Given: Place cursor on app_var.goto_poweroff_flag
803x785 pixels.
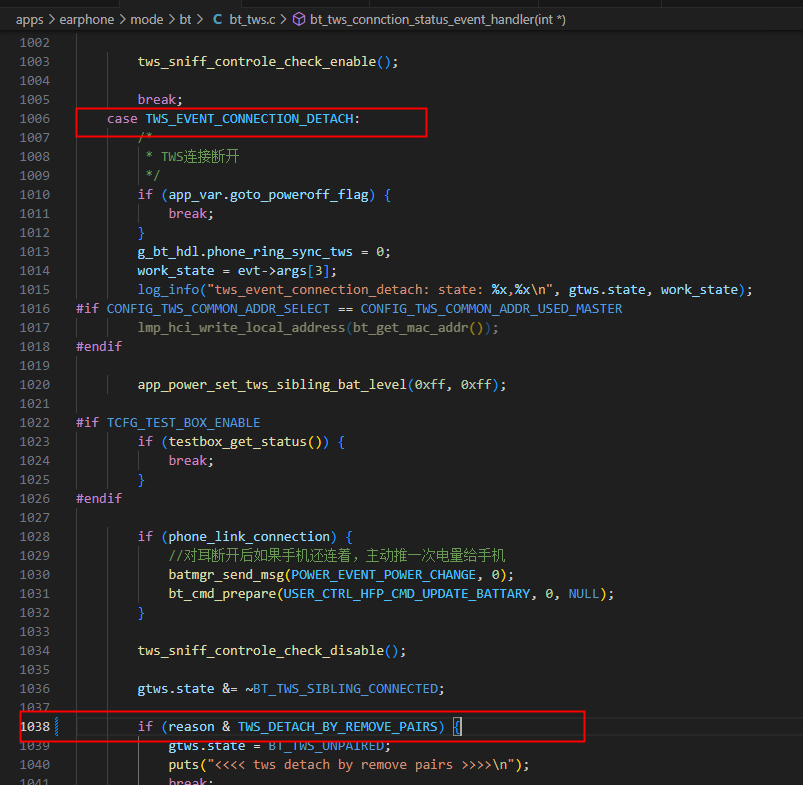Looking at the screenshot, I should point(268,195).
